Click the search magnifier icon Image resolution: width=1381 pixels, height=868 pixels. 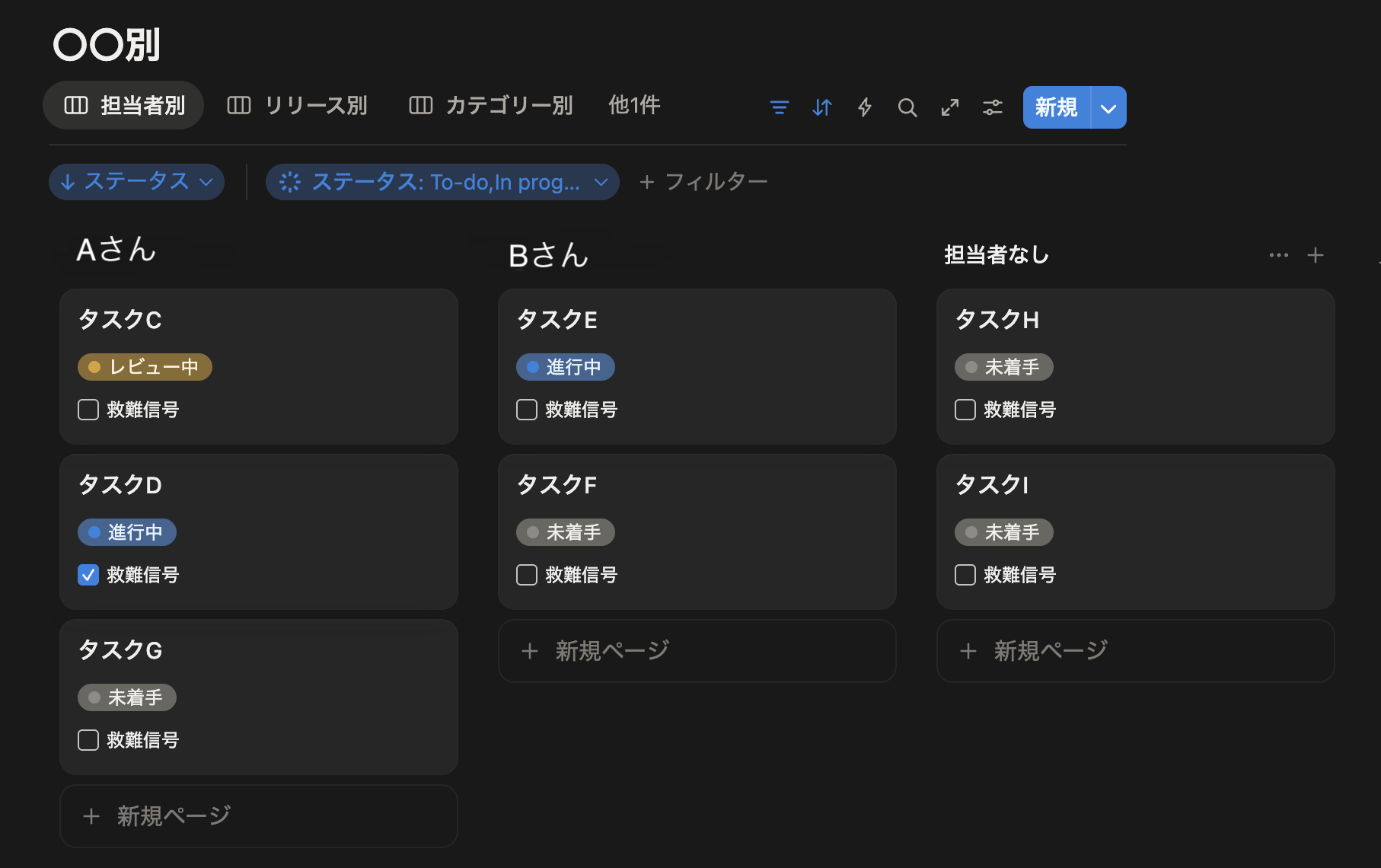(x=907, y=107)
